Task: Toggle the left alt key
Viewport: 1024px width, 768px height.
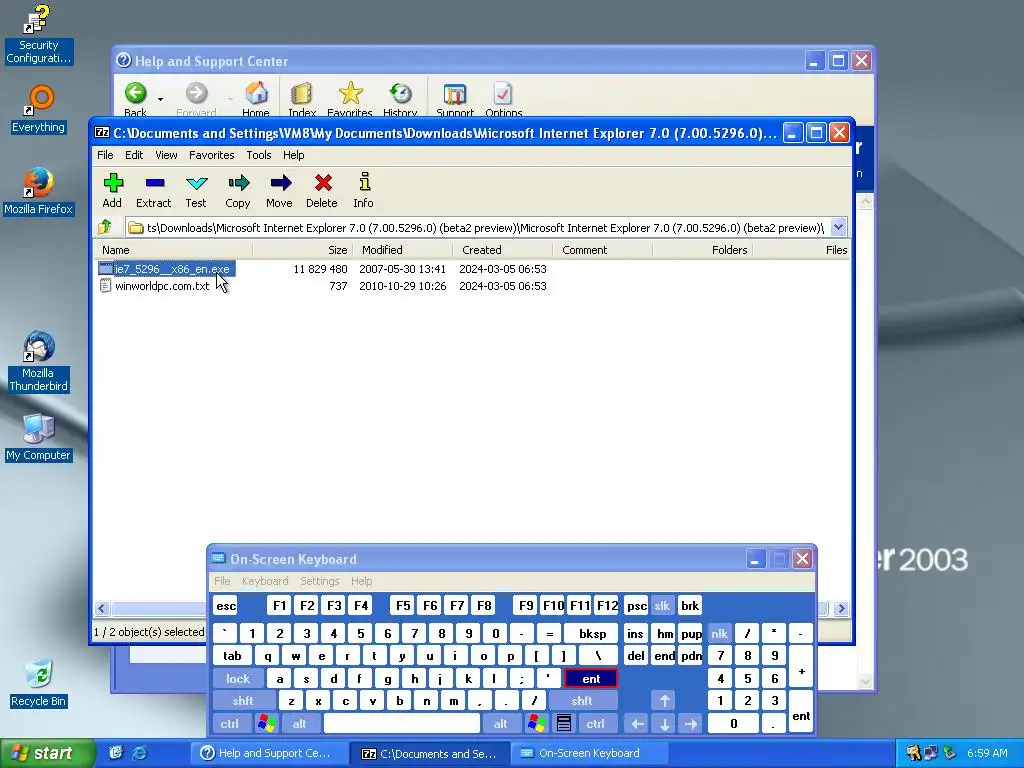Action: pos(300,723)
